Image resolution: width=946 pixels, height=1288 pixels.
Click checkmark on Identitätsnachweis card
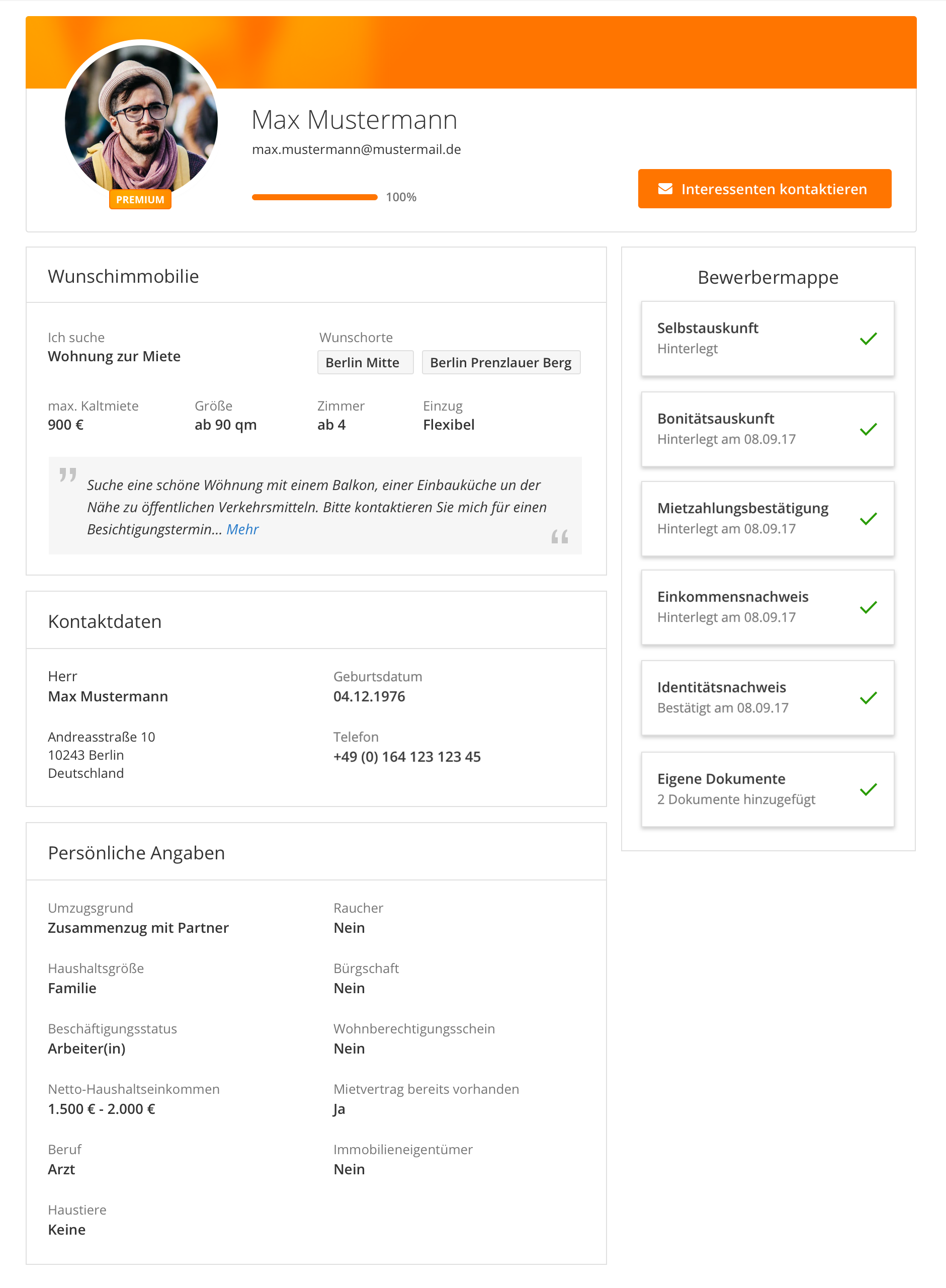[x=868, y=697]
